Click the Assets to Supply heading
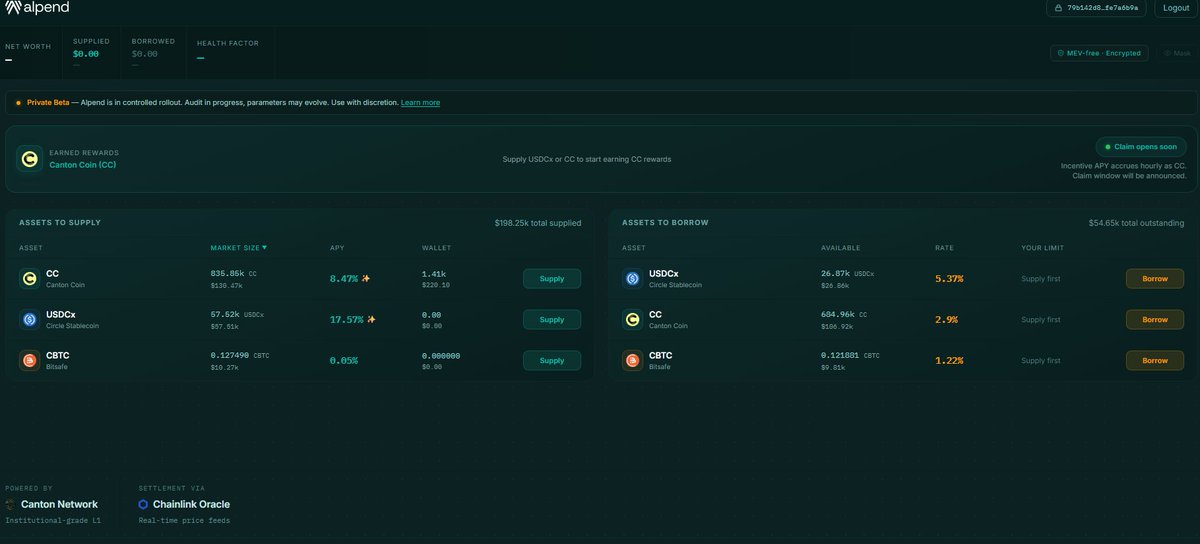This screenshot has height=544, width=1200. (x=60, y=222)
